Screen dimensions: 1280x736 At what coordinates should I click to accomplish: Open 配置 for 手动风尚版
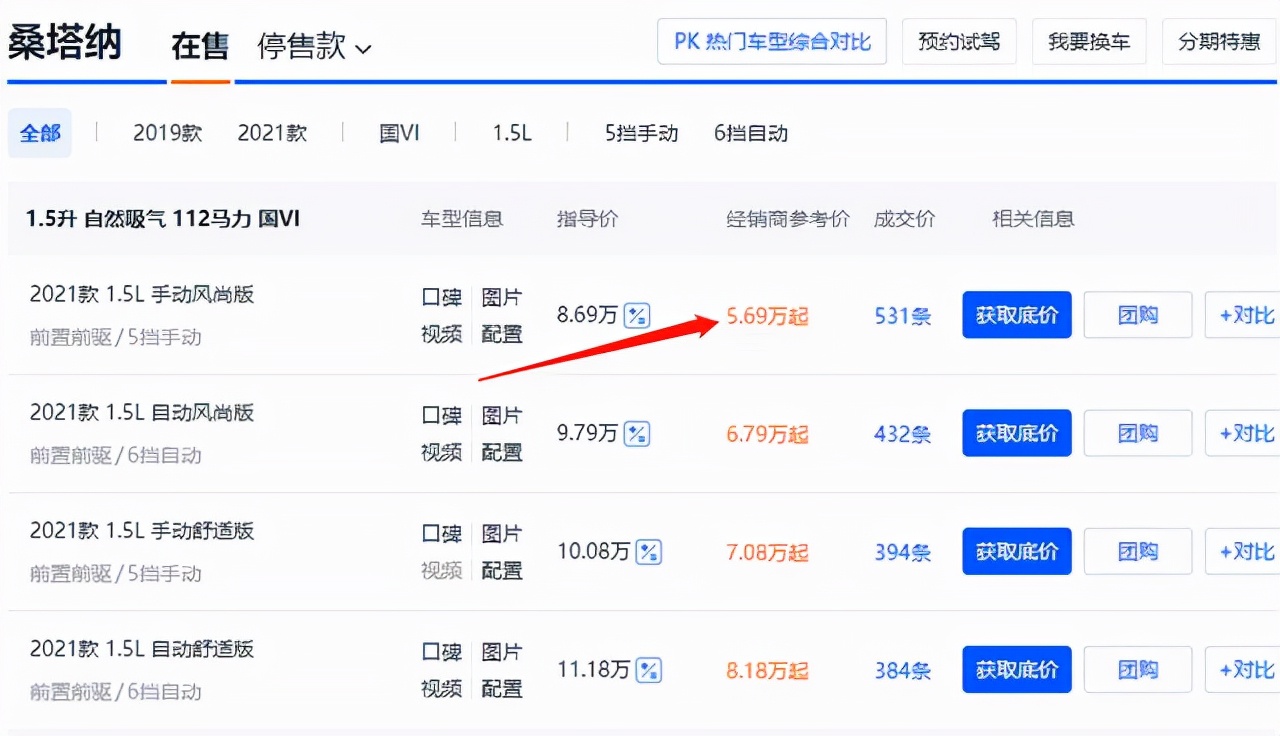[502, 334]
